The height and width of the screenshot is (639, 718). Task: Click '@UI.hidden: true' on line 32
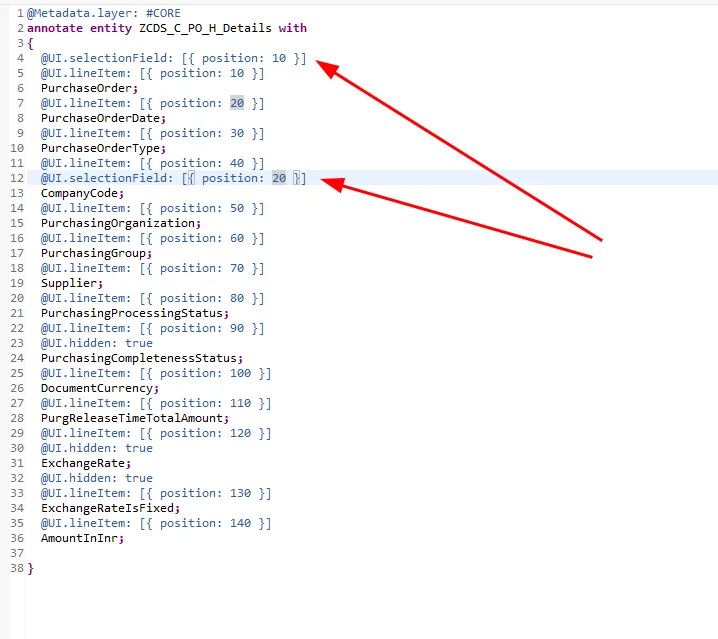pyautogui.click(x=97, y=478)
